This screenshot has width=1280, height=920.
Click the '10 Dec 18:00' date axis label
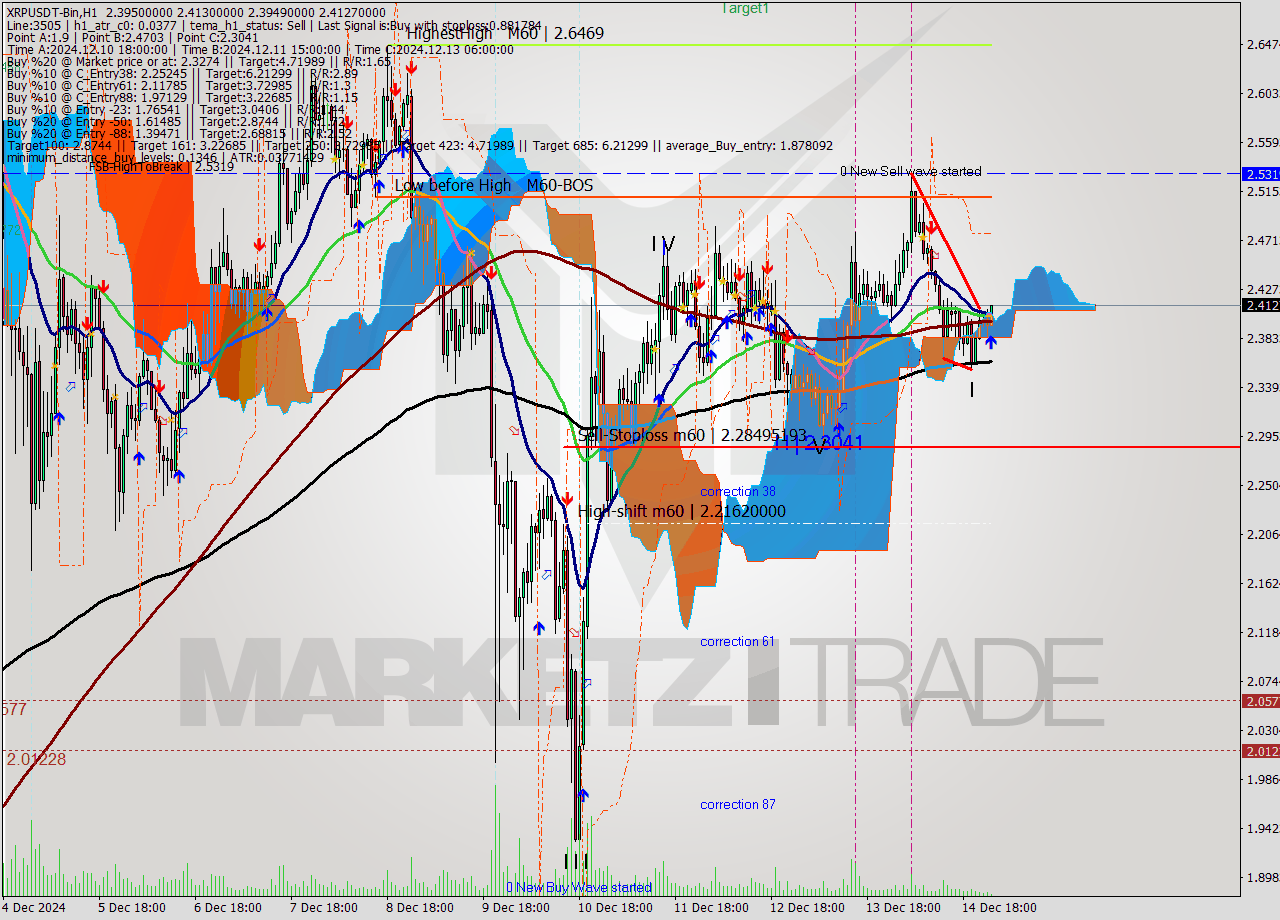615,908
